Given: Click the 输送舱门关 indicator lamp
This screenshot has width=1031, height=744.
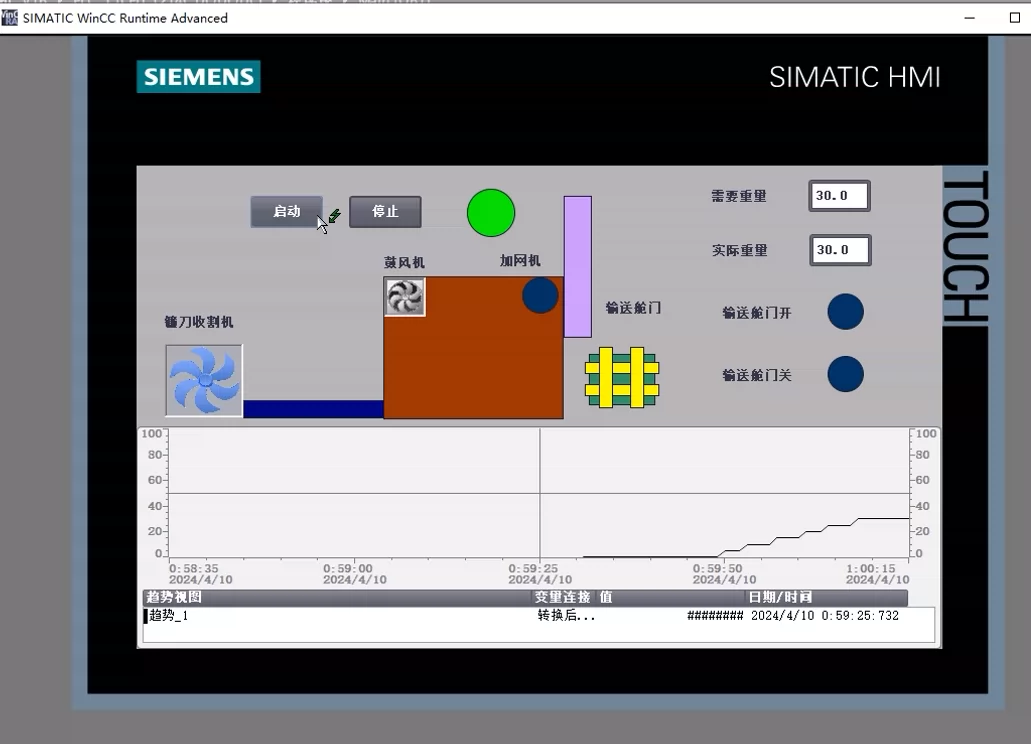Looking at the screenshot, I should [x=846, y=374].
